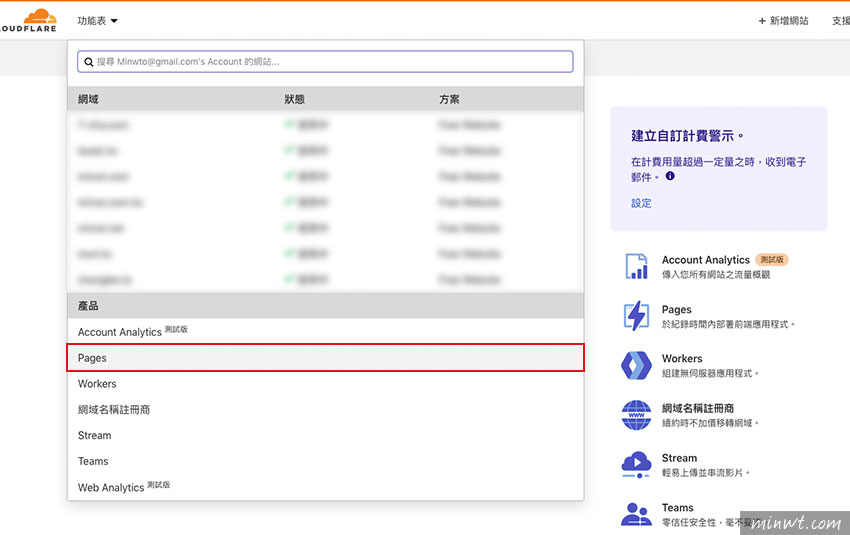The image size is (850, 535).
Task: Open Account Analytics link in right panel
Action: pyautogui.click(x=706, y=260)
